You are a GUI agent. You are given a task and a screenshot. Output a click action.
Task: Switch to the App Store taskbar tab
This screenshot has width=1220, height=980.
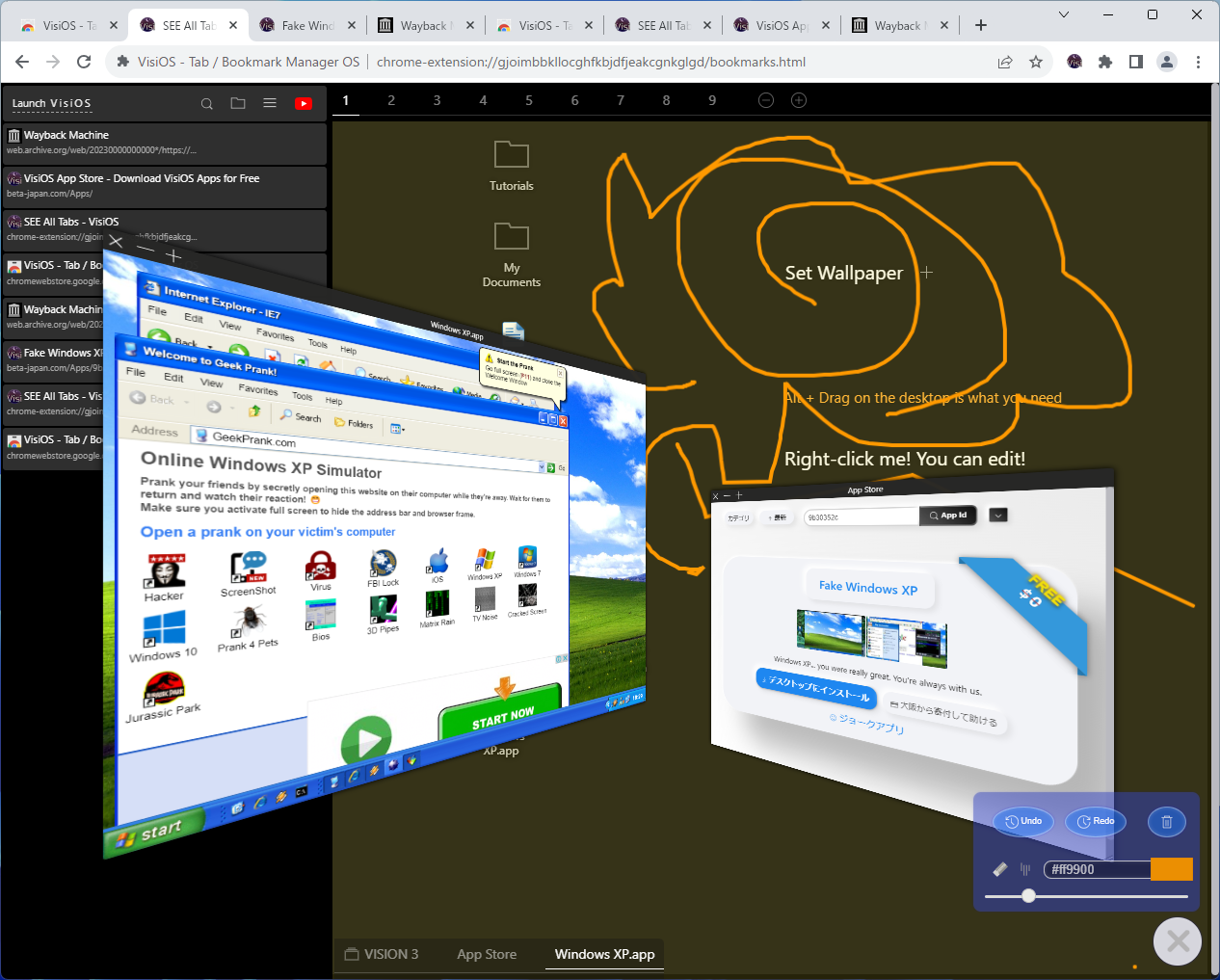[x=487, y=954]
